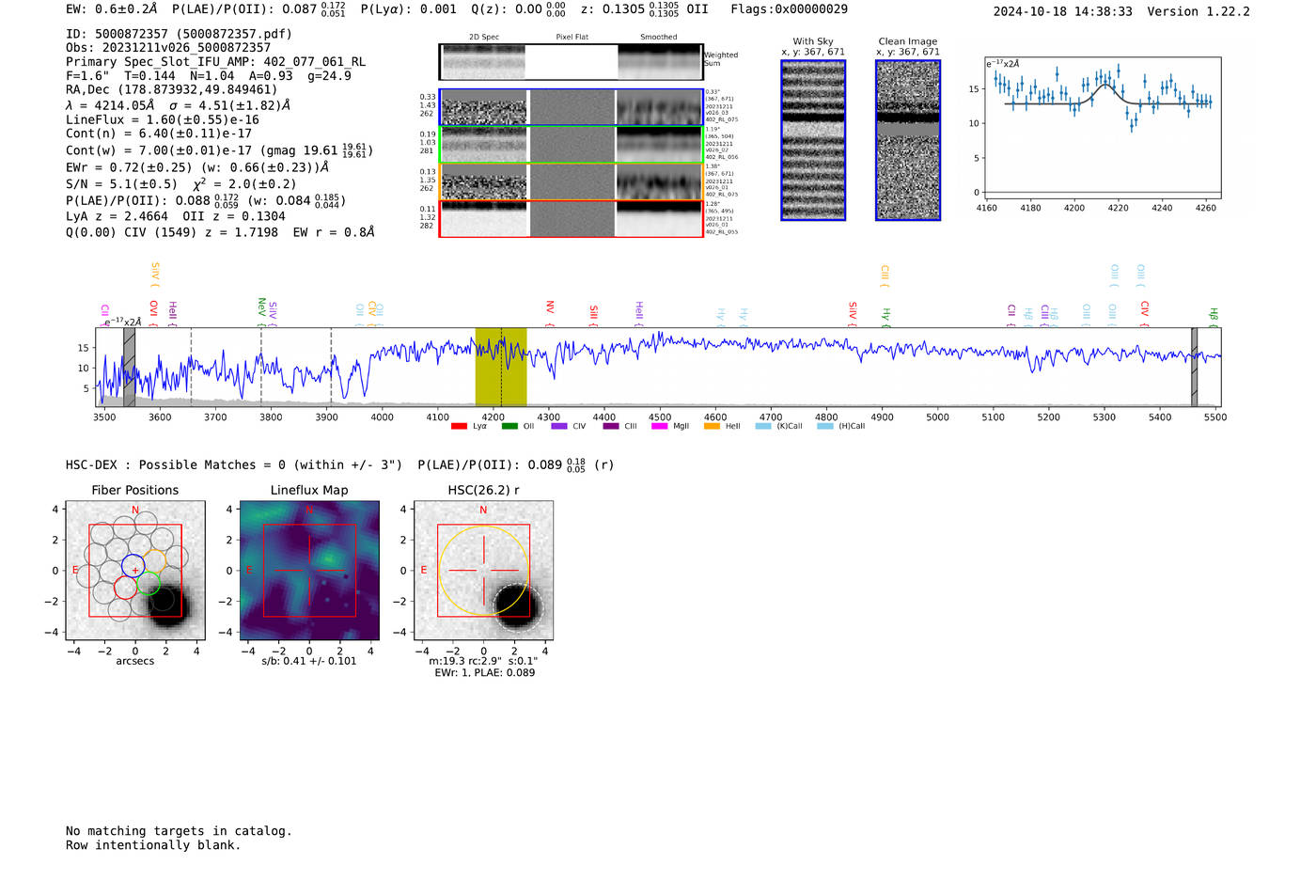
Task: Click the red fiber circle in Fiber Positions
Action: click(125, 589)
